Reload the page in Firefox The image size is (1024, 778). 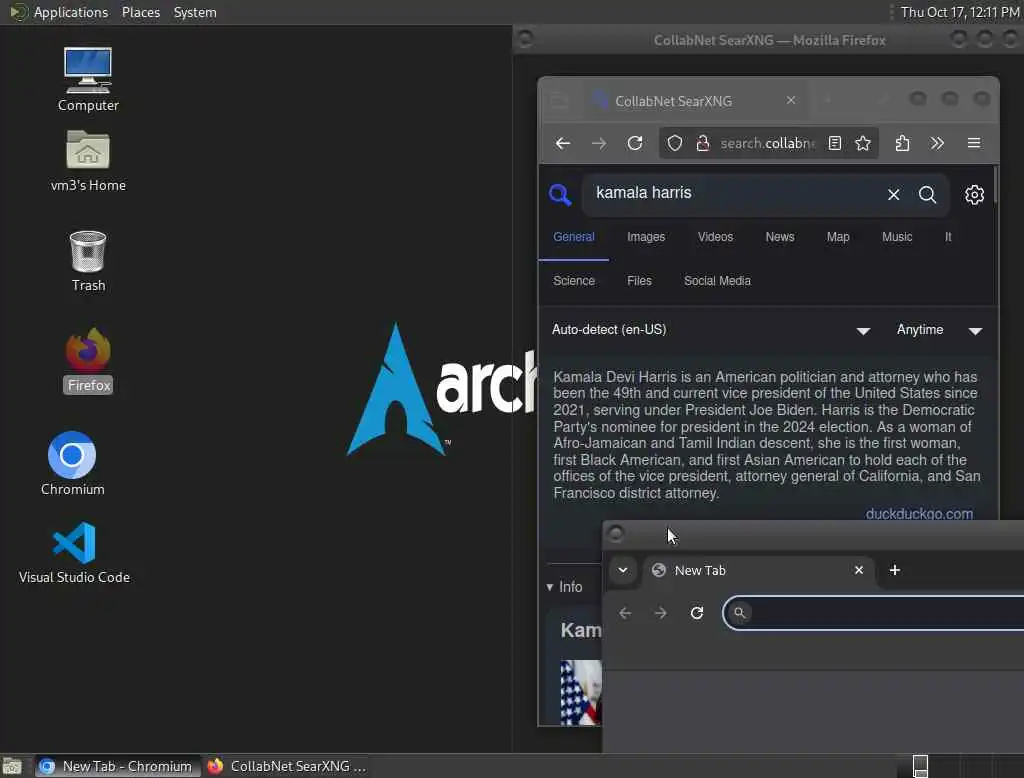(635, 143)
